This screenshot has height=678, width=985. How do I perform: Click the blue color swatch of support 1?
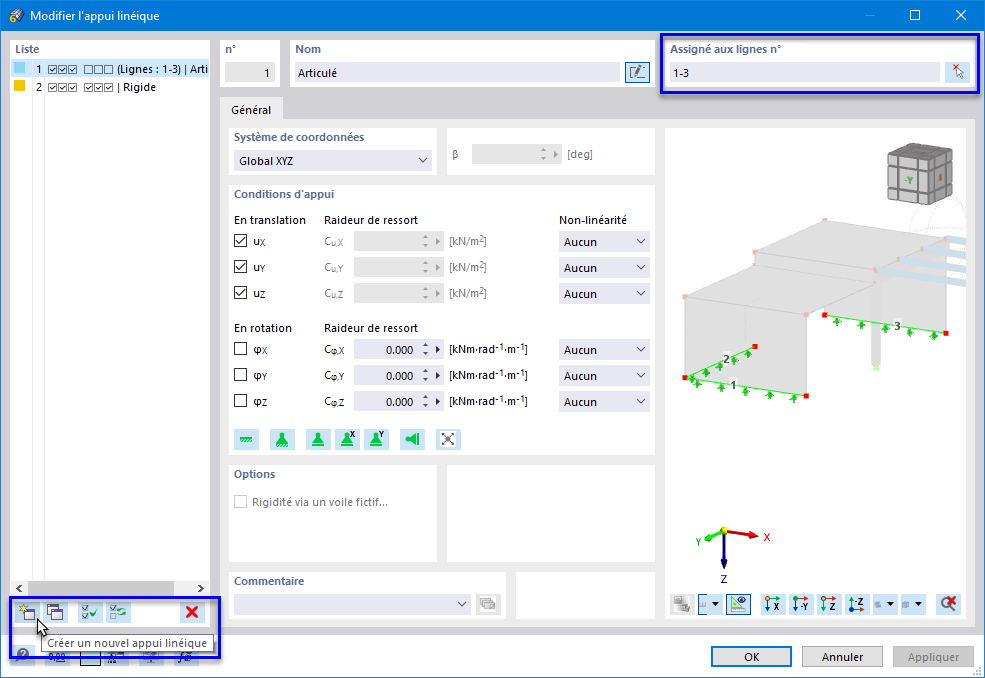point(19,68)
